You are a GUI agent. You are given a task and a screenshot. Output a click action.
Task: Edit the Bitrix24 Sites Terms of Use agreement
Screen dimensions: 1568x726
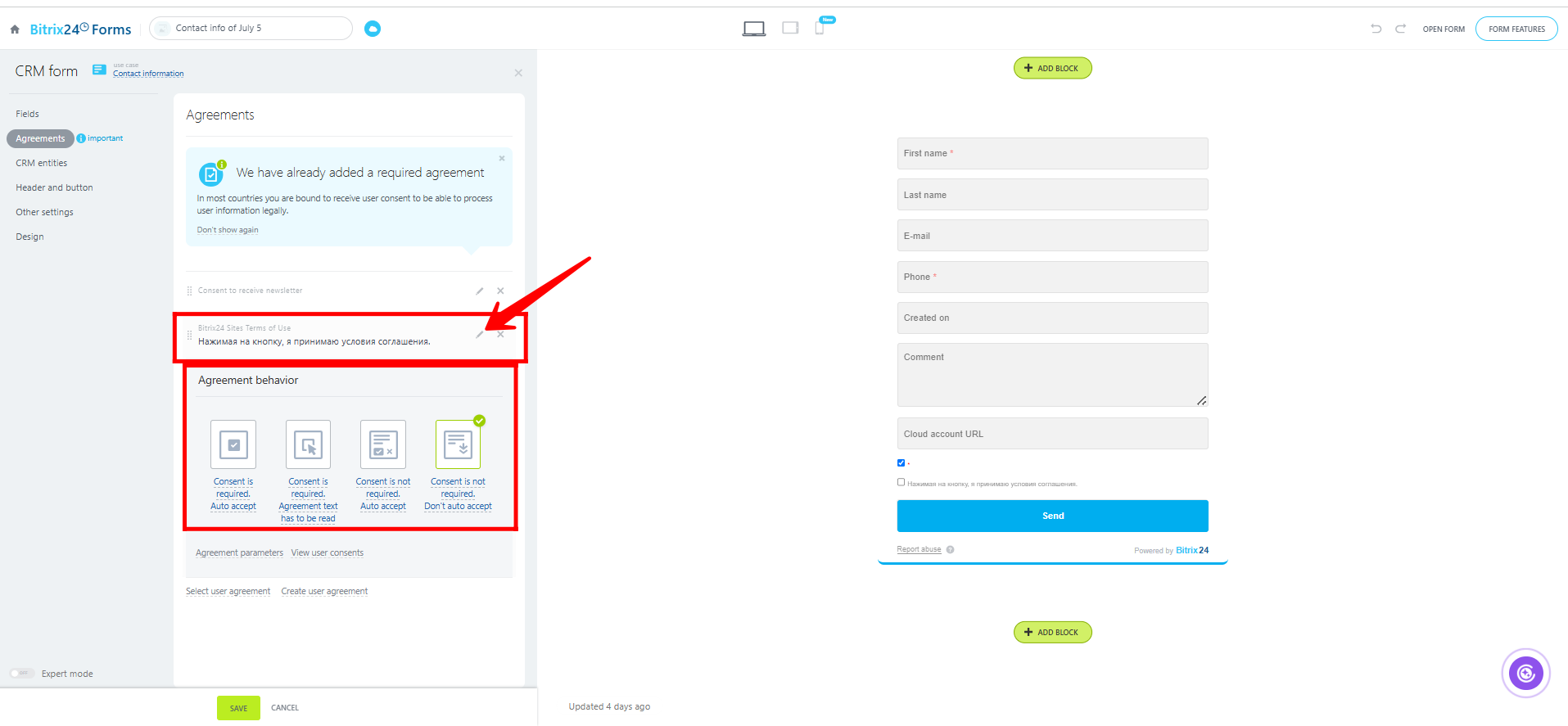(480, 334)
